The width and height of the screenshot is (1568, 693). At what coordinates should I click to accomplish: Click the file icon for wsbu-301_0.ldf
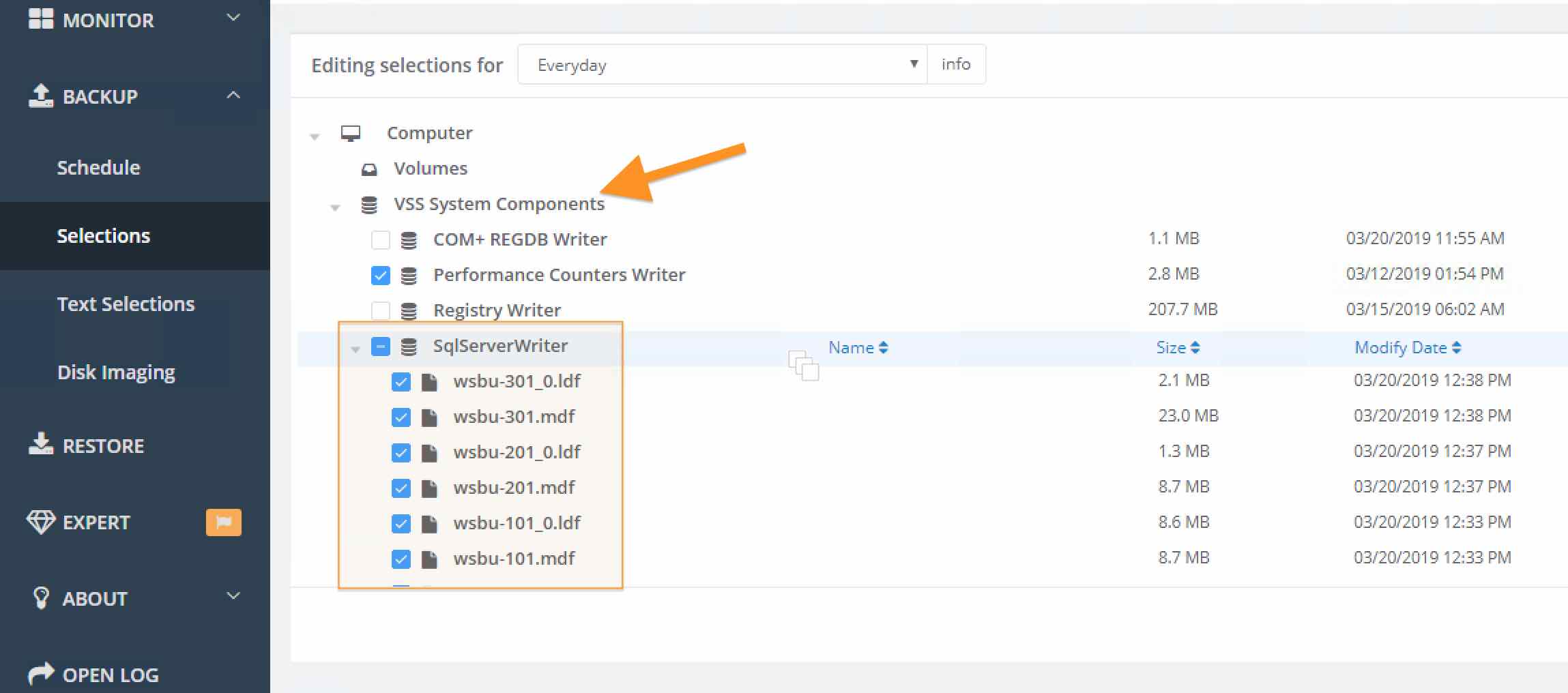click(x=429, y=382)
